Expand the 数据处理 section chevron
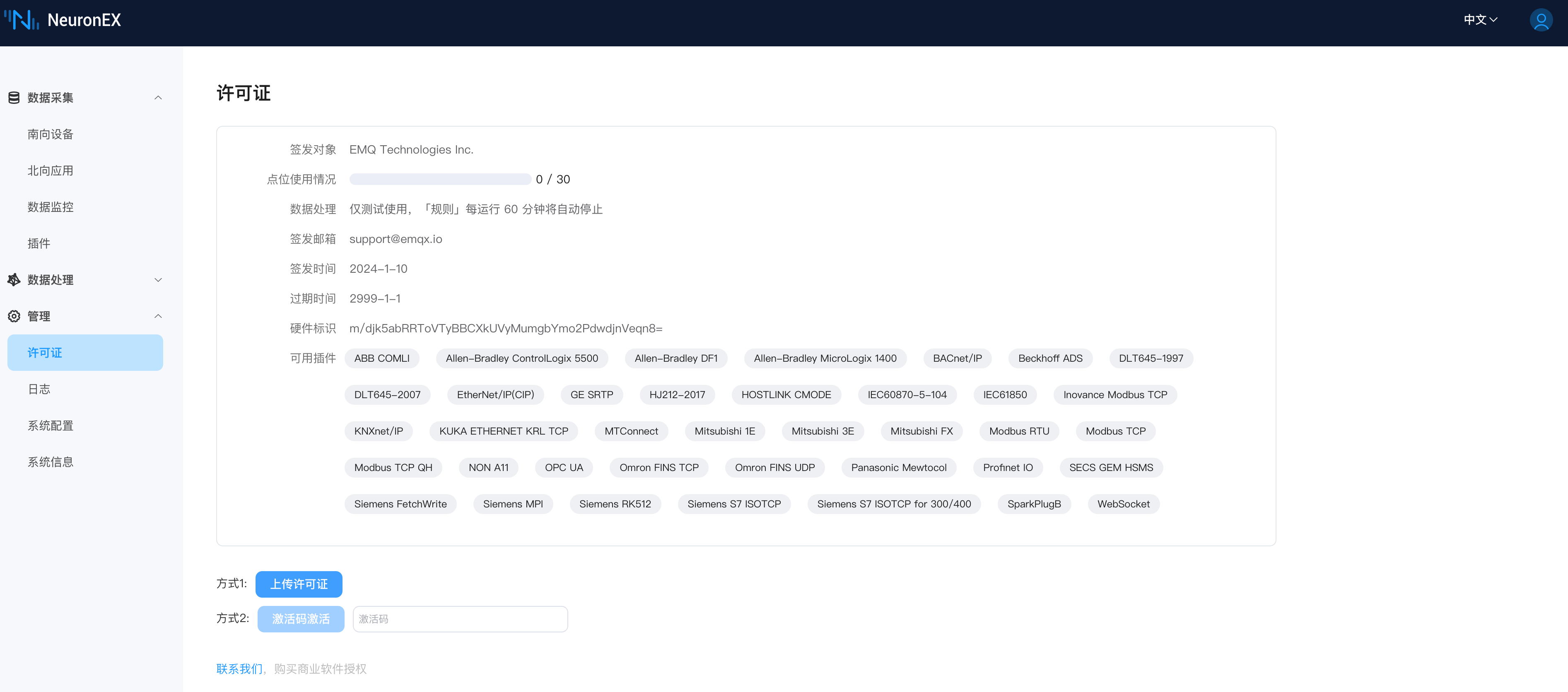The image size is (1568, 692). tap(158, 280)
